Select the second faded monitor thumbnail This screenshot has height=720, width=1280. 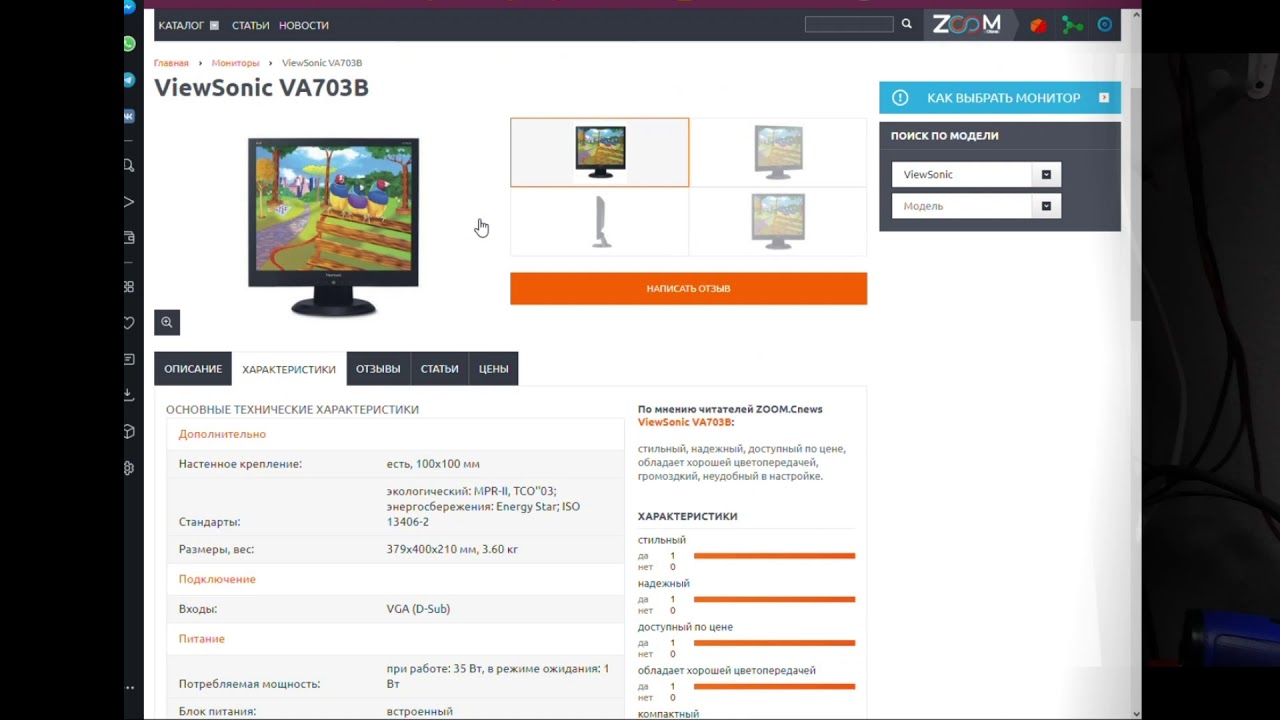[778, 152]
